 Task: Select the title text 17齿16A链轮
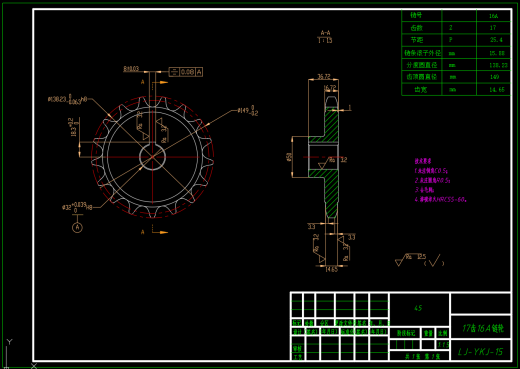point(483,328)
